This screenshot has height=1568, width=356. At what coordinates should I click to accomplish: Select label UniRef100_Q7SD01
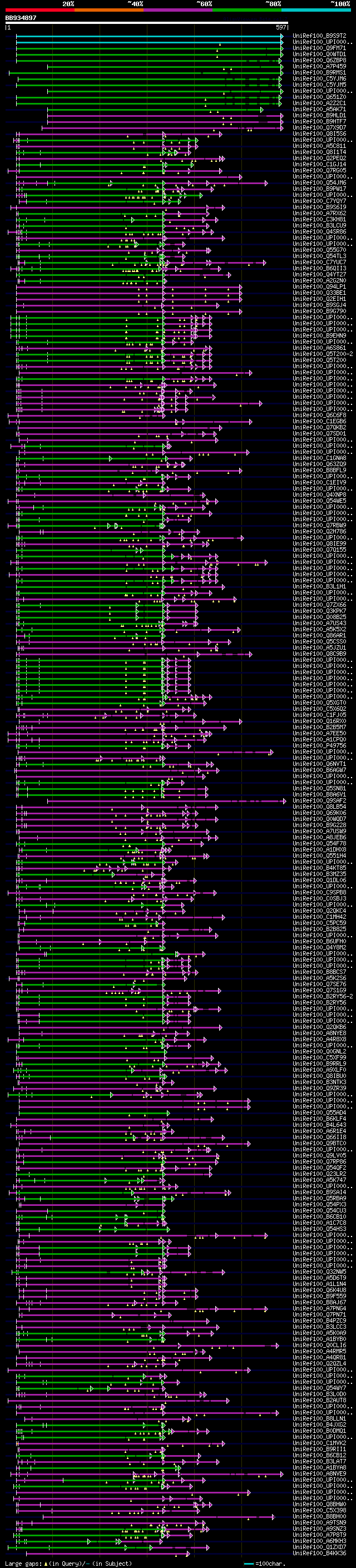pos(319,433)
